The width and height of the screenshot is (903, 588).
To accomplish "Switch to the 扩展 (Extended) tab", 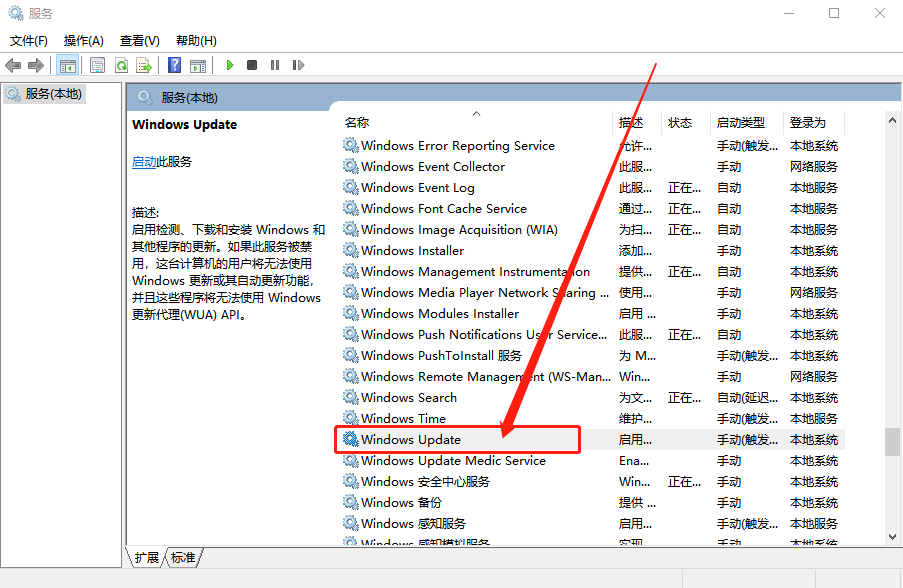I will tap(149, 559).
